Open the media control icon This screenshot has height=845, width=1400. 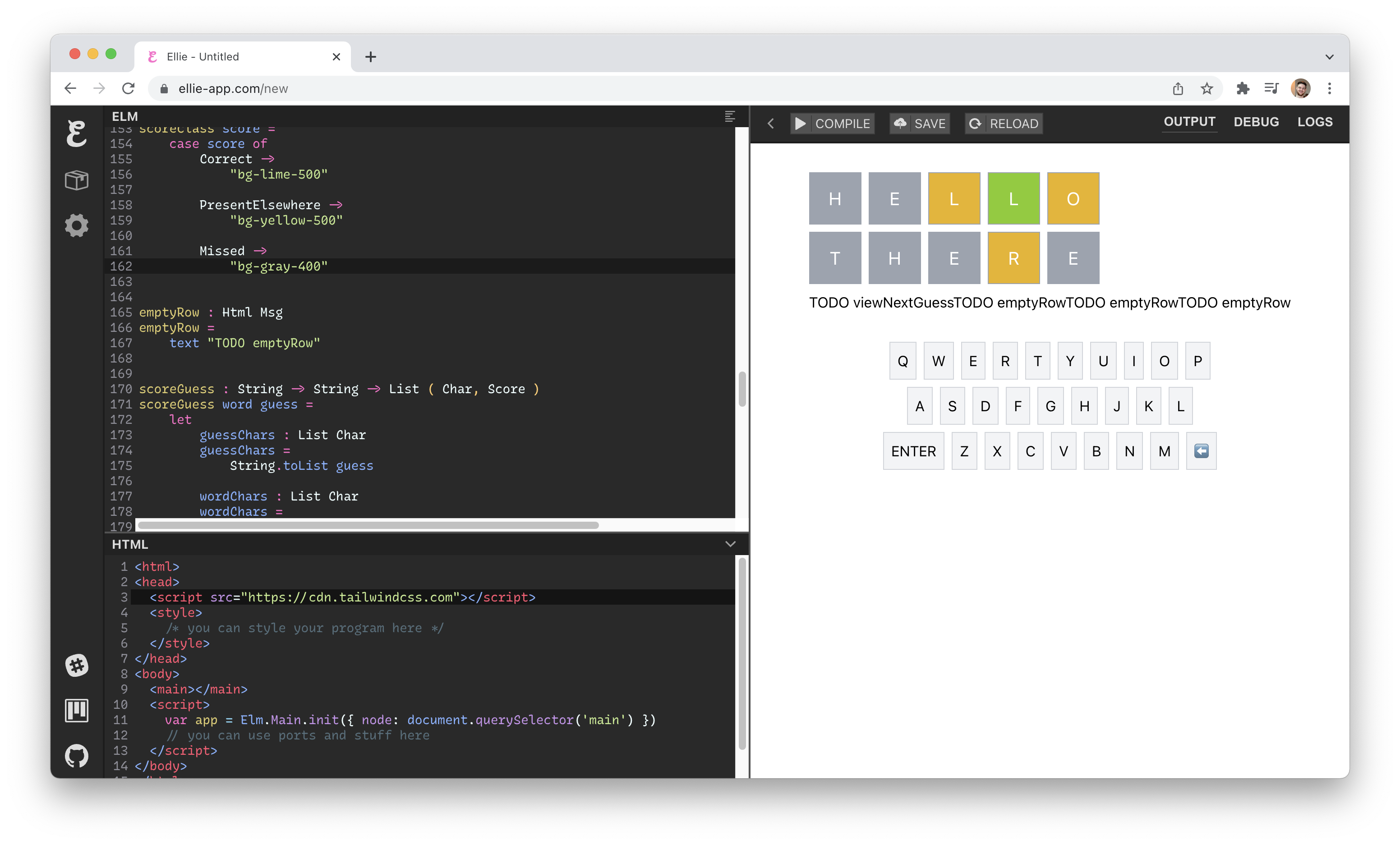coord(1271,88)
